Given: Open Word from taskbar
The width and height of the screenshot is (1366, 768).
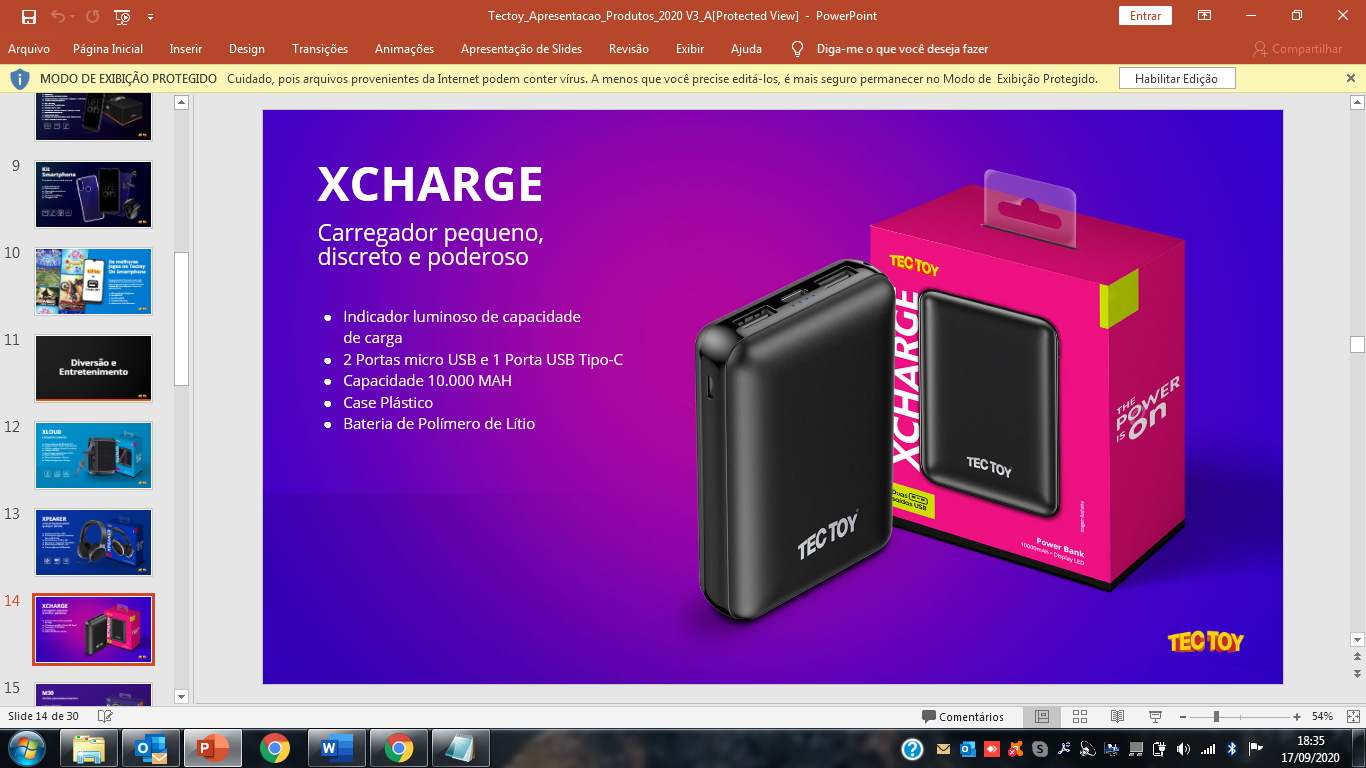Looking at the screenshot, I should tap(337, 748).
